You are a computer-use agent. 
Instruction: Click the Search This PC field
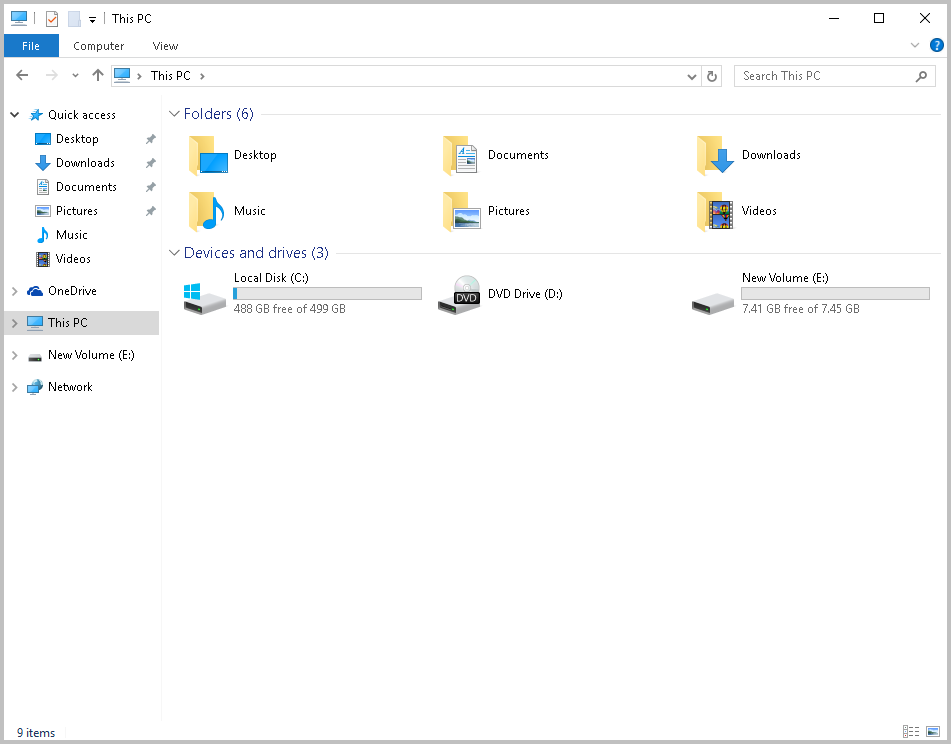pyautogui.click(x=825, y=76)
